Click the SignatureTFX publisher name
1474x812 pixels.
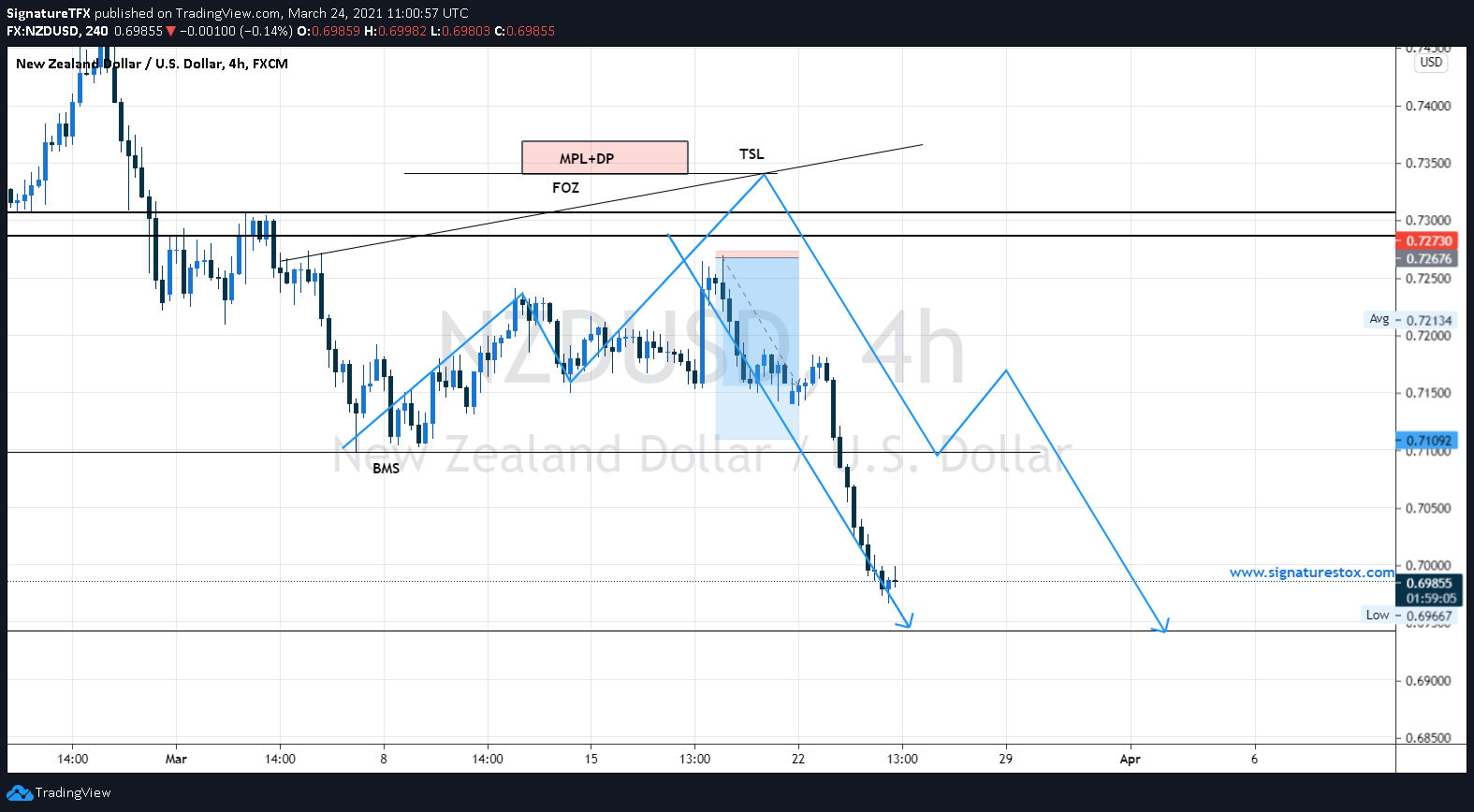(49, 13)
